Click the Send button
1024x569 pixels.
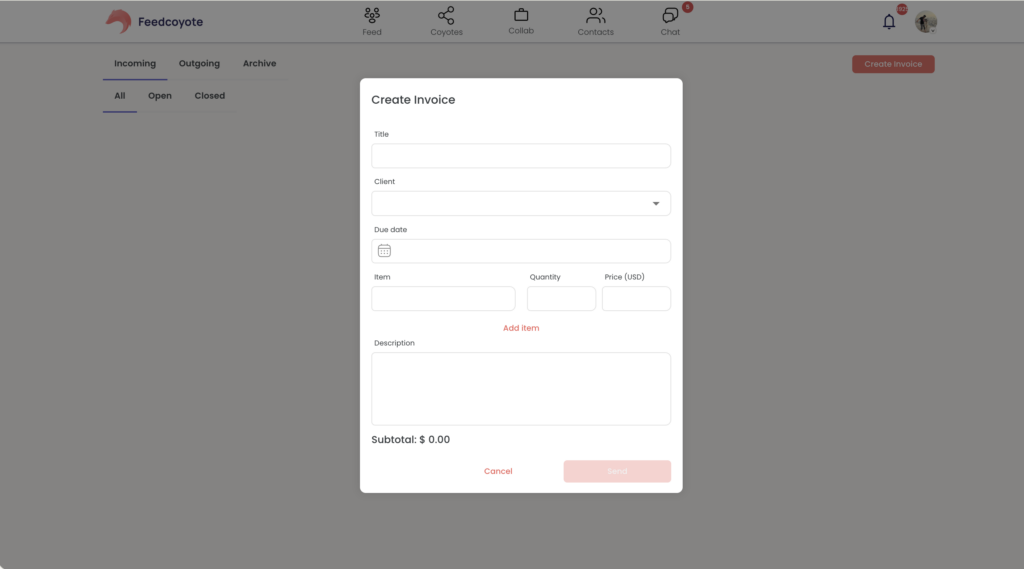click(617, 471)
